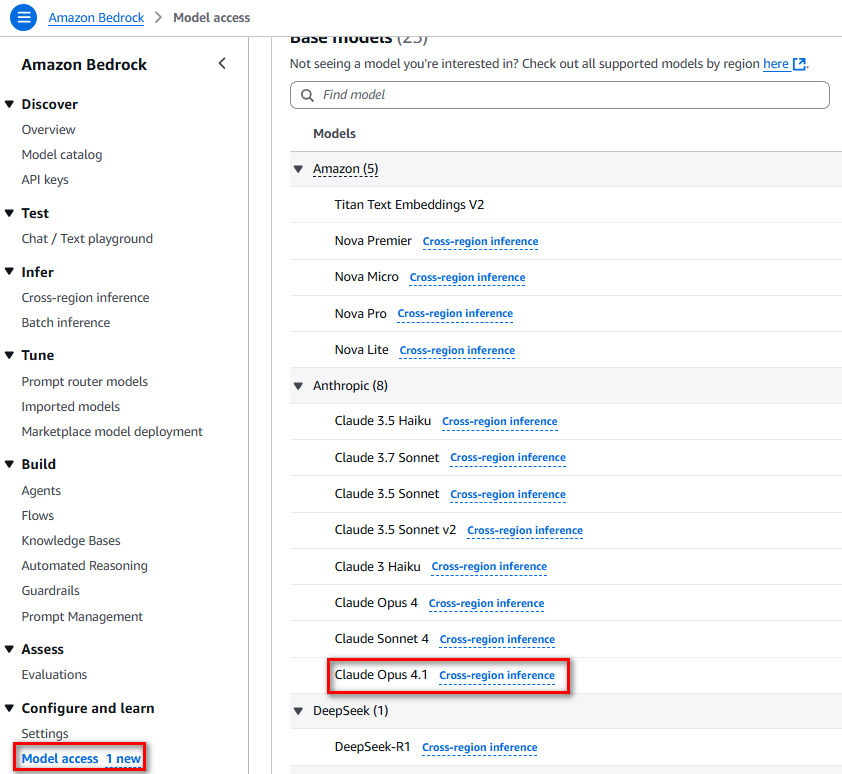Viewport: 842px width, 774px height.
Task: Collapse the Anthropic (8) model group
Action: (x=299, y=386)
